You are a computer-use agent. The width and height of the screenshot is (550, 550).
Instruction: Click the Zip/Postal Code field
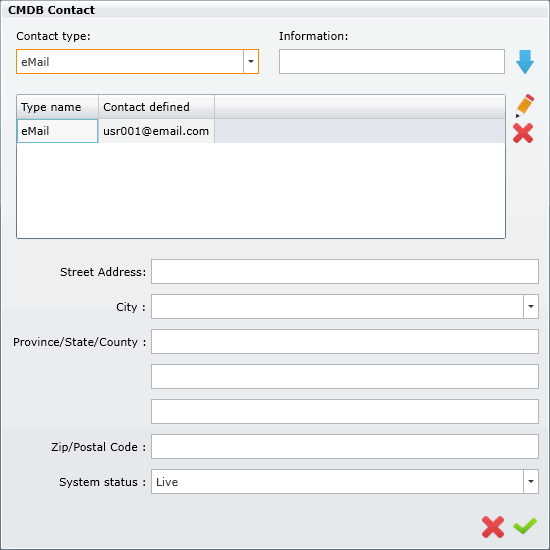click(345, 447)
